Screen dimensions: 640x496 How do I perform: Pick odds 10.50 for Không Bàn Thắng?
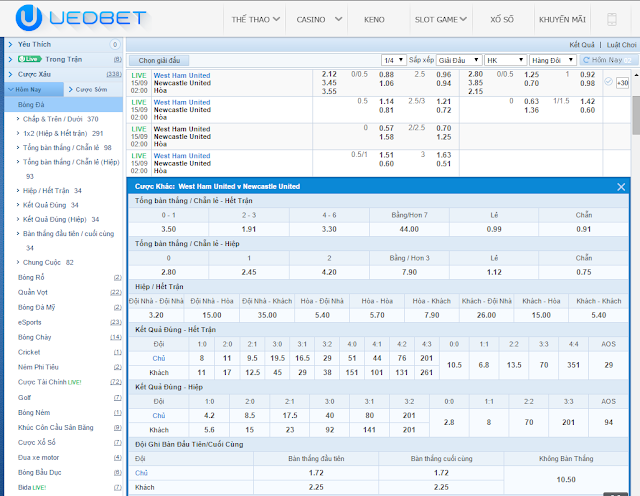(x=566, y=479)
